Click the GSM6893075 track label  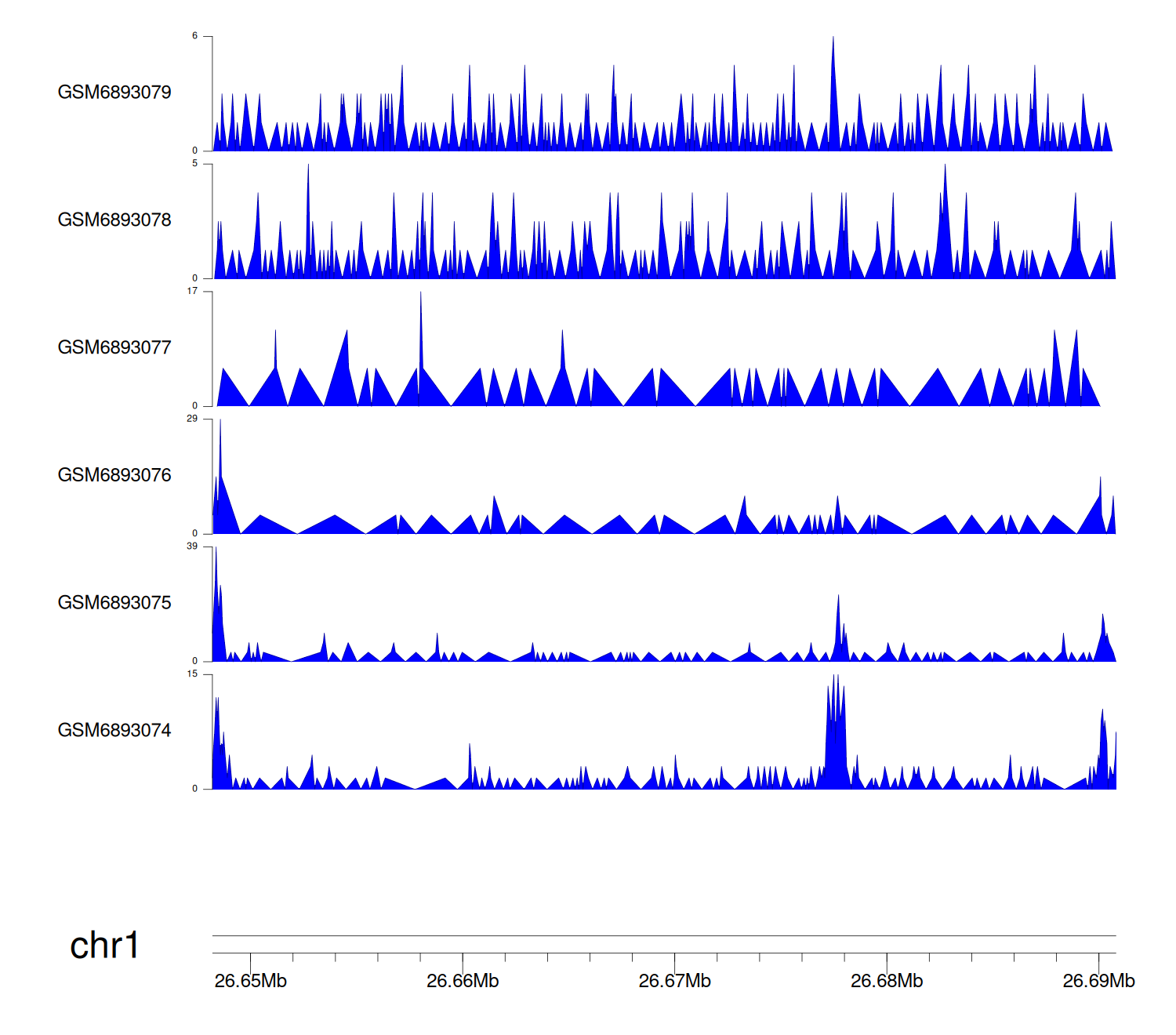pyautogui.click(x=114, y=603)
